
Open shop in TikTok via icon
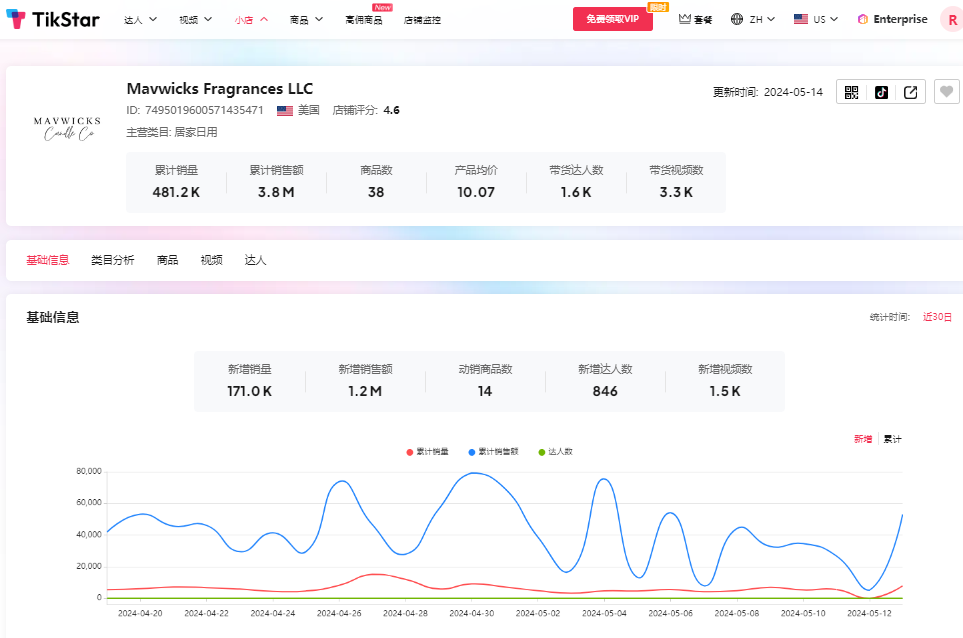tap(881, 92)
